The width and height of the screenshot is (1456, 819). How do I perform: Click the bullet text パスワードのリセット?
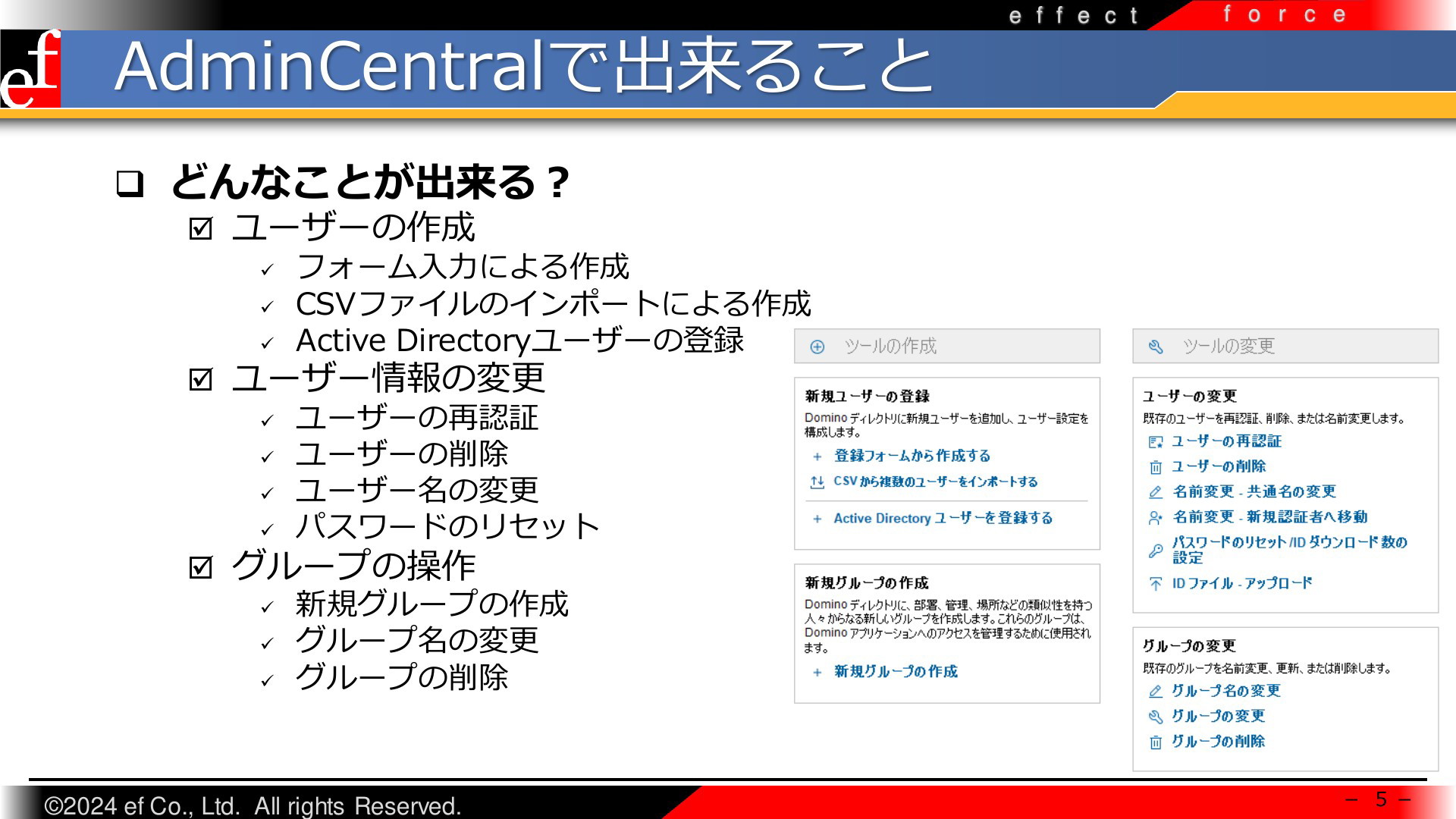coord(447,527)
